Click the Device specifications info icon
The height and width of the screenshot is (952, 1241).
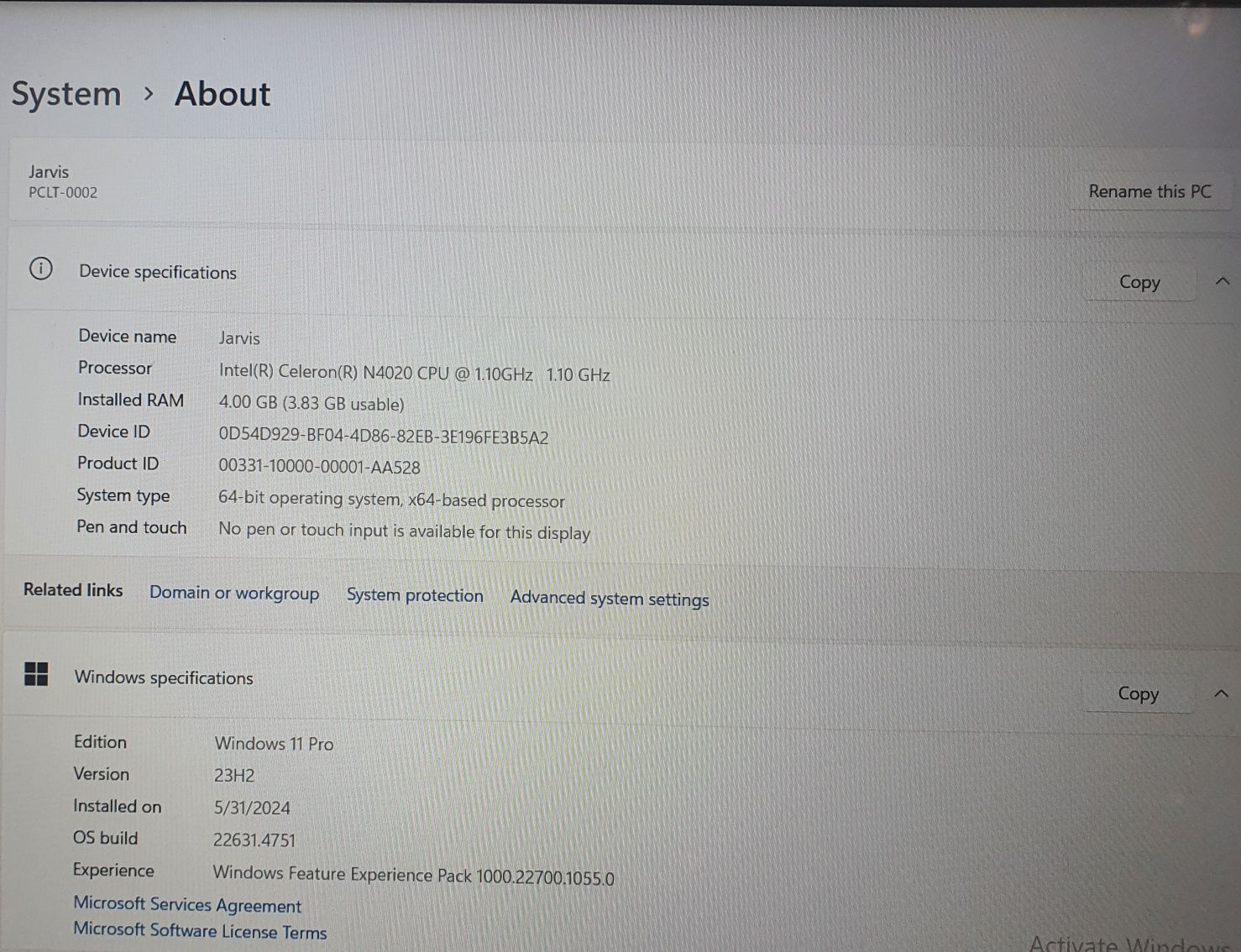40,269
